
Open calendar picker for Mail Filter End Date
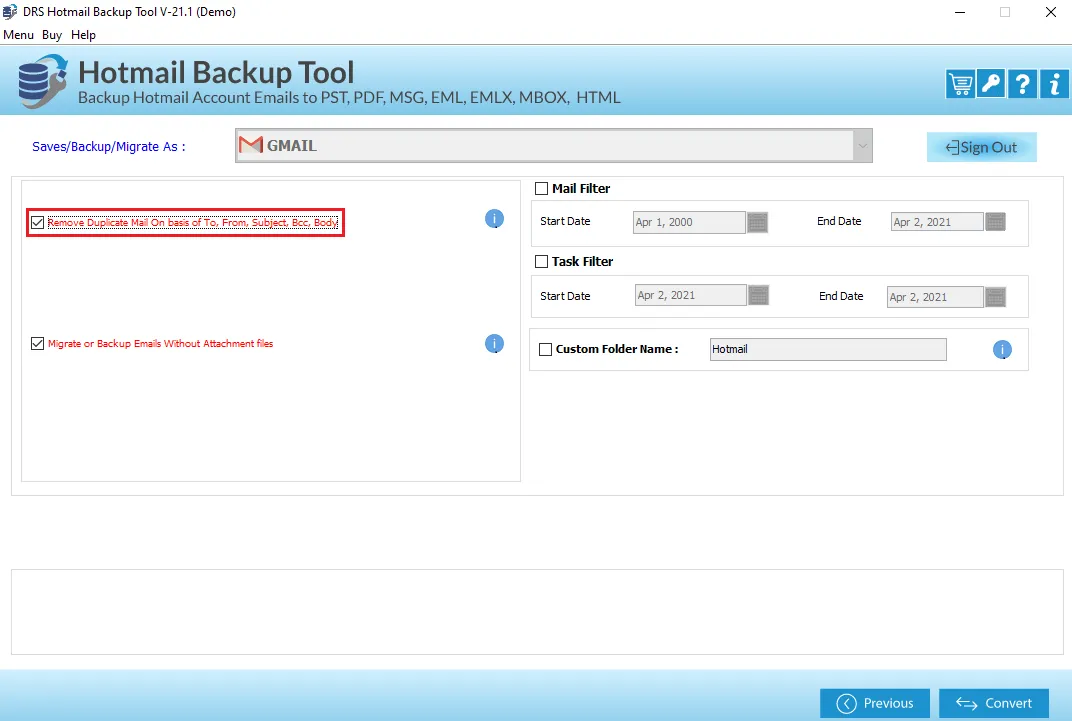[995, 221]
